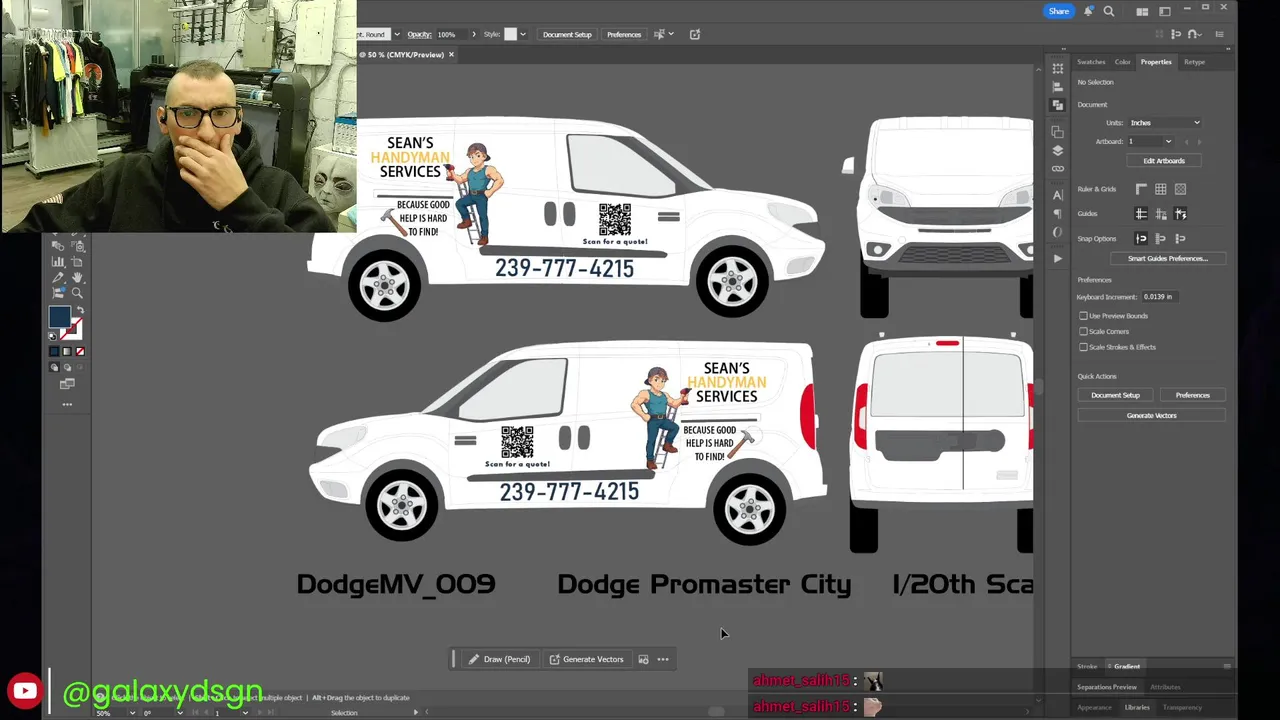
Task: Open the Links panel icon in dock
Action: [x=1058, y=168]
